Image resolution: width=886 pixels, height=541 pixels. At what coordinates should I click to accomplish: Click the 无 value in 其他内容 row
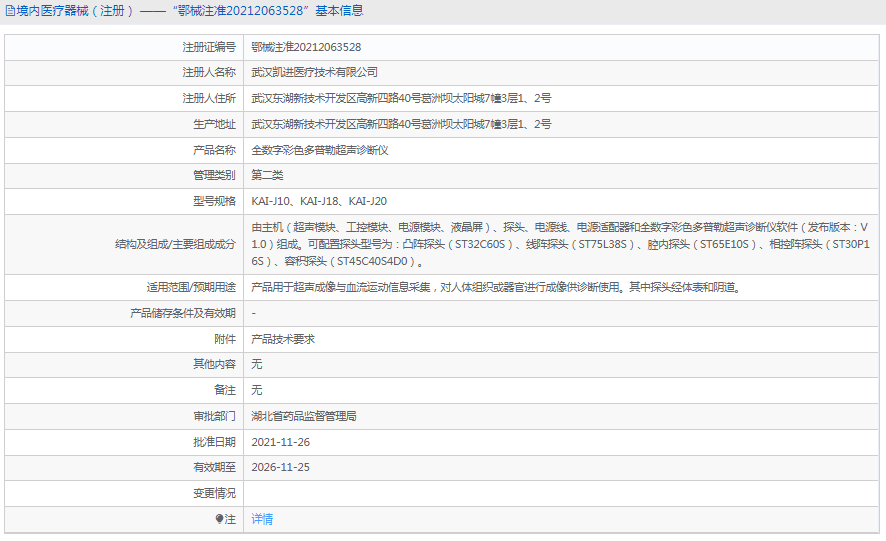(257, 364)
